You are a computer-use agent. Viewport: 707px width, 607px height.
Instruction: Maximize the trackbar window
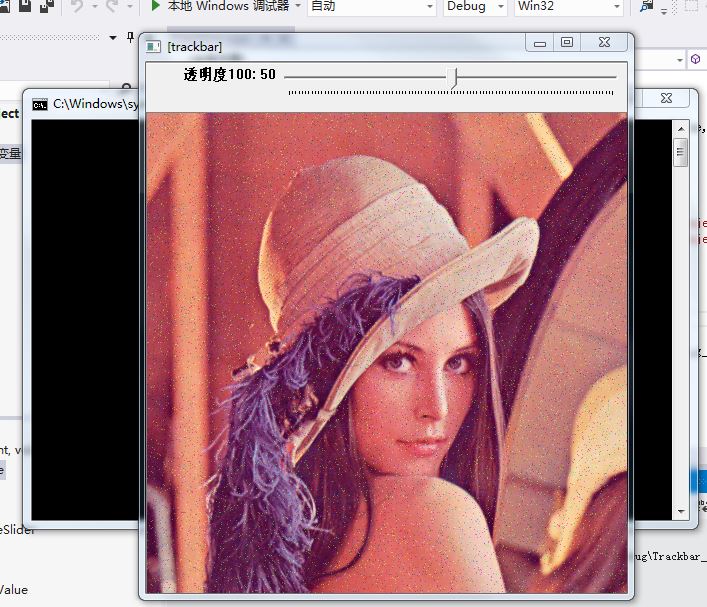click(567, 43)
